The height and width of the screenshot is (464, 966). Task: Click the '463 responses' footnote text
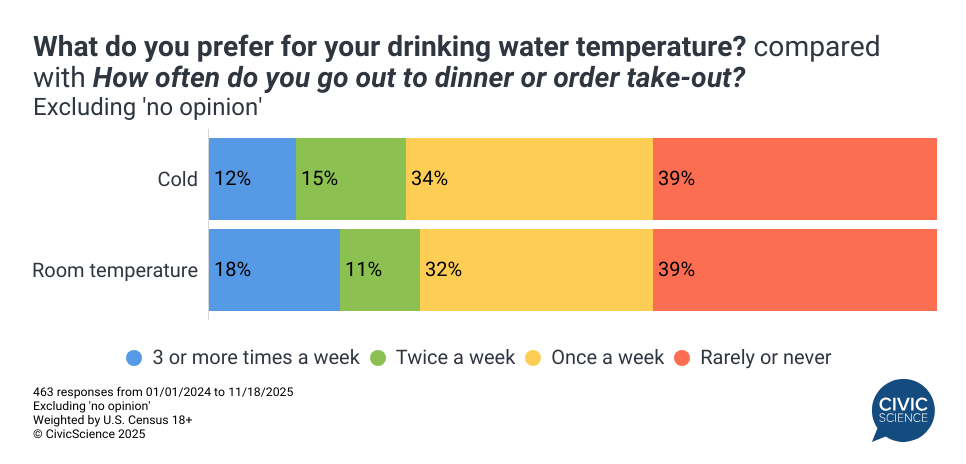(x=137, y=392)
